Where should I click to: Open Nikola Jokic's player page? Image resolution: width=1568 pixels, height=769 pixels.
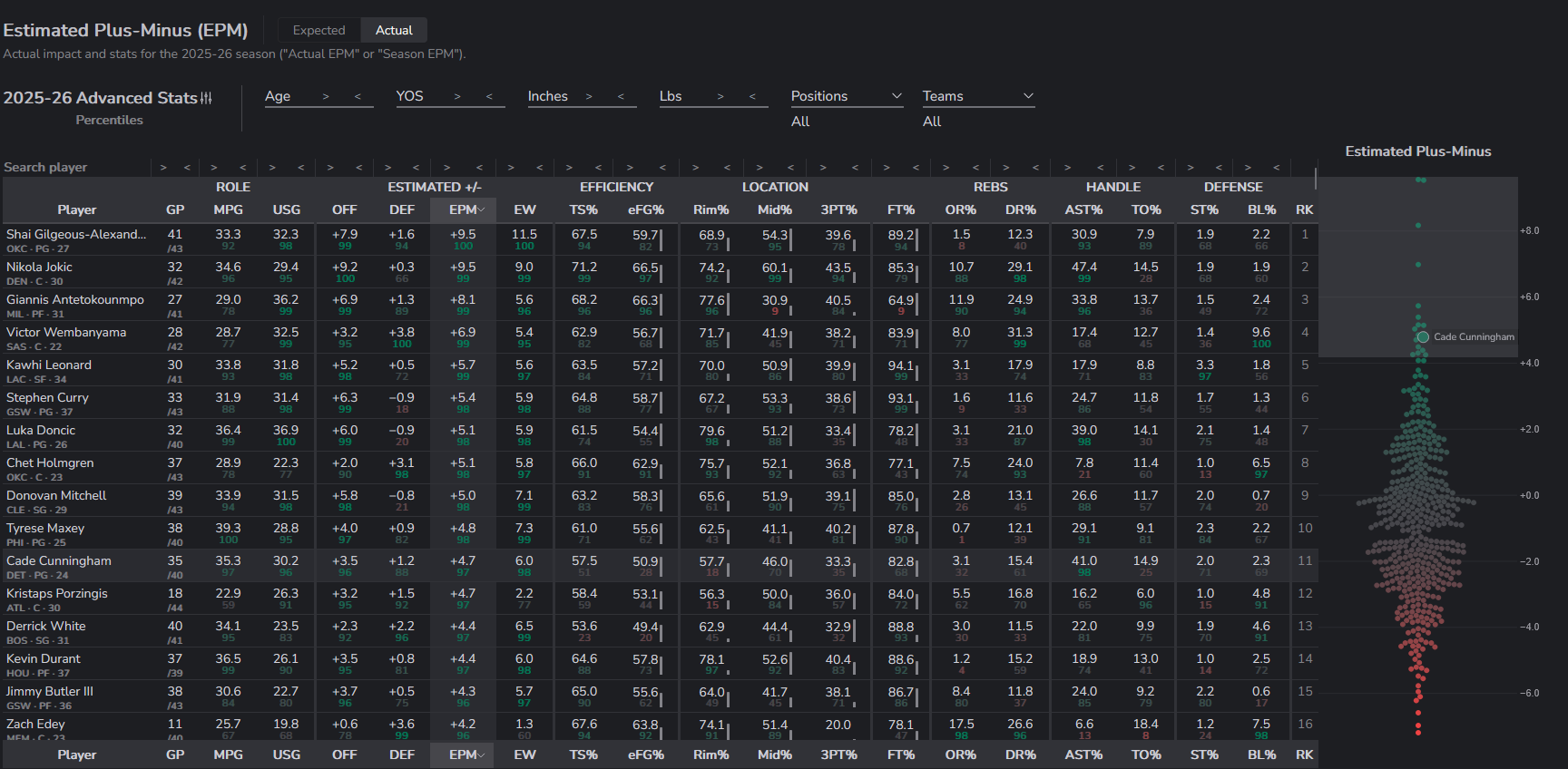(39, 267)
